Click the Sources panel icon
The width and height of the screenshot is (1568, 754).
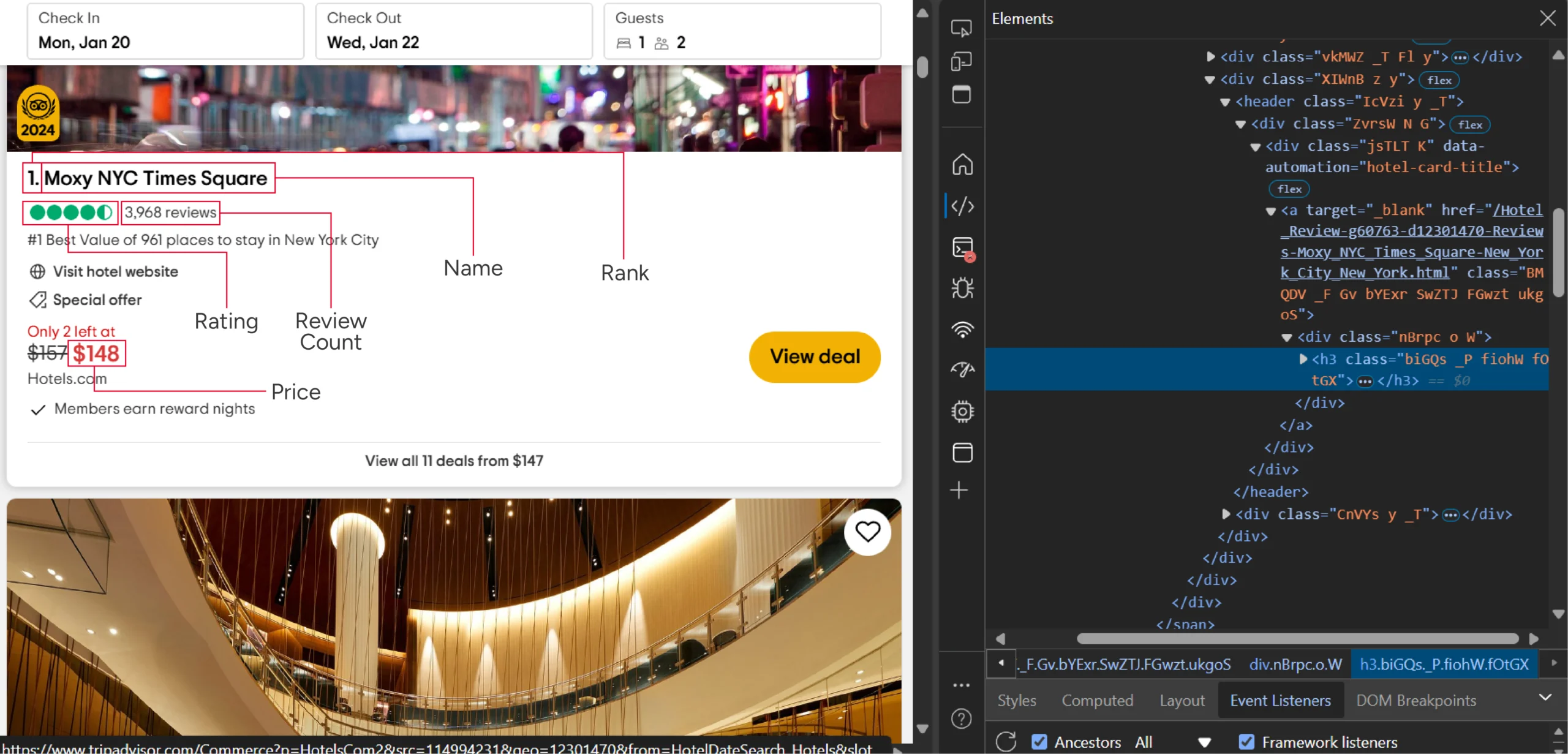tap(961, 206)
